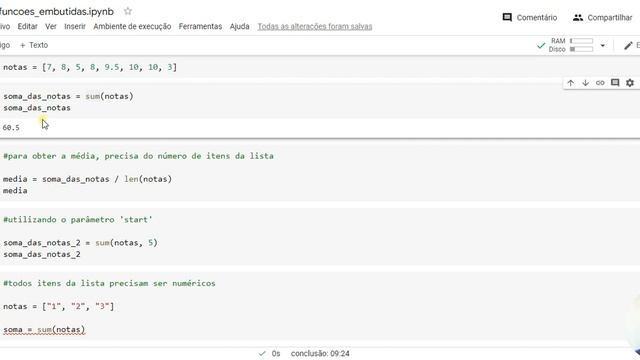Click the output value 60.5
Viewport: 640px width, 360px height.
pyautogui.click(x=11, y=128)
